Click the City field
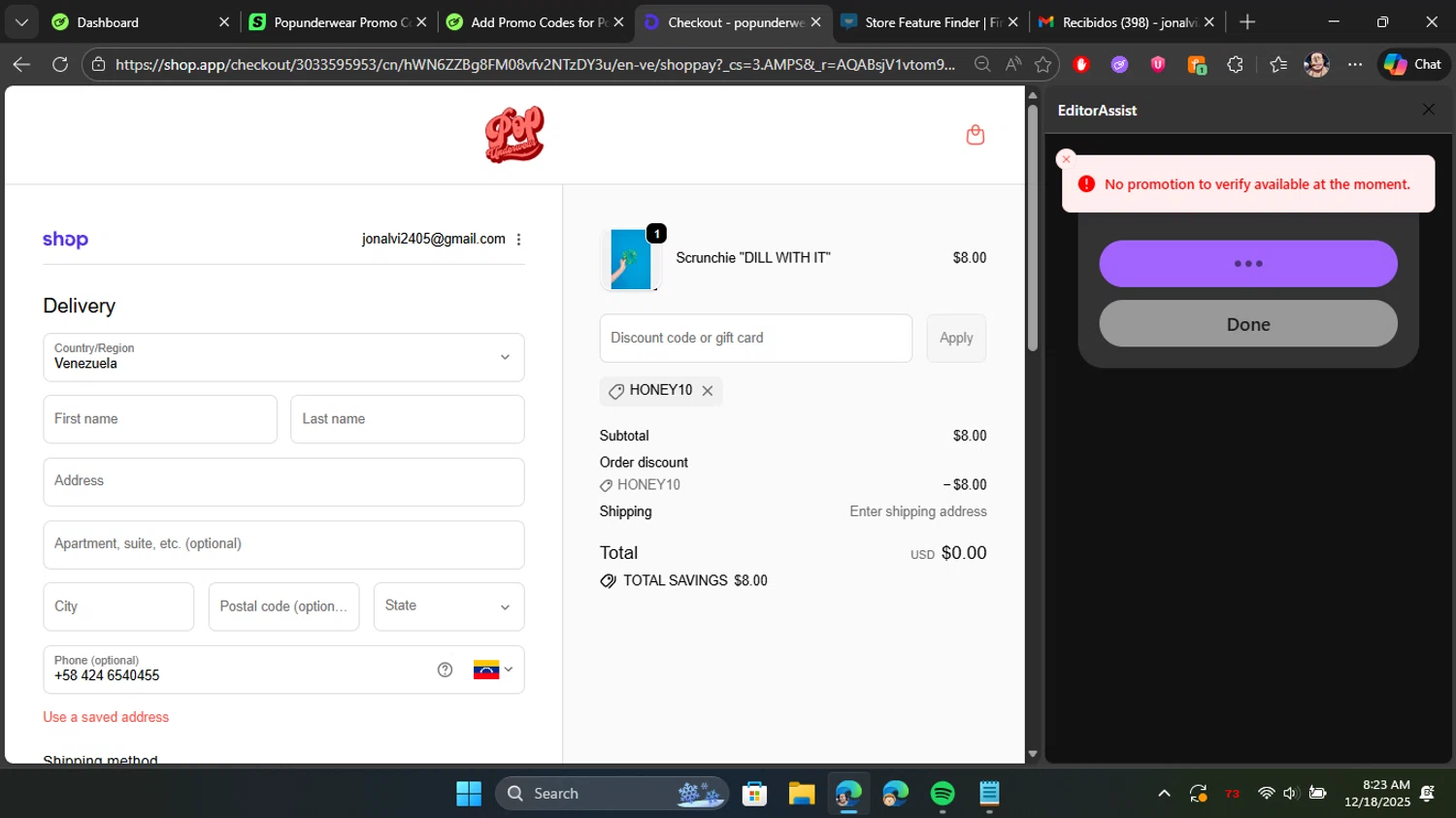 pos(118,606)
